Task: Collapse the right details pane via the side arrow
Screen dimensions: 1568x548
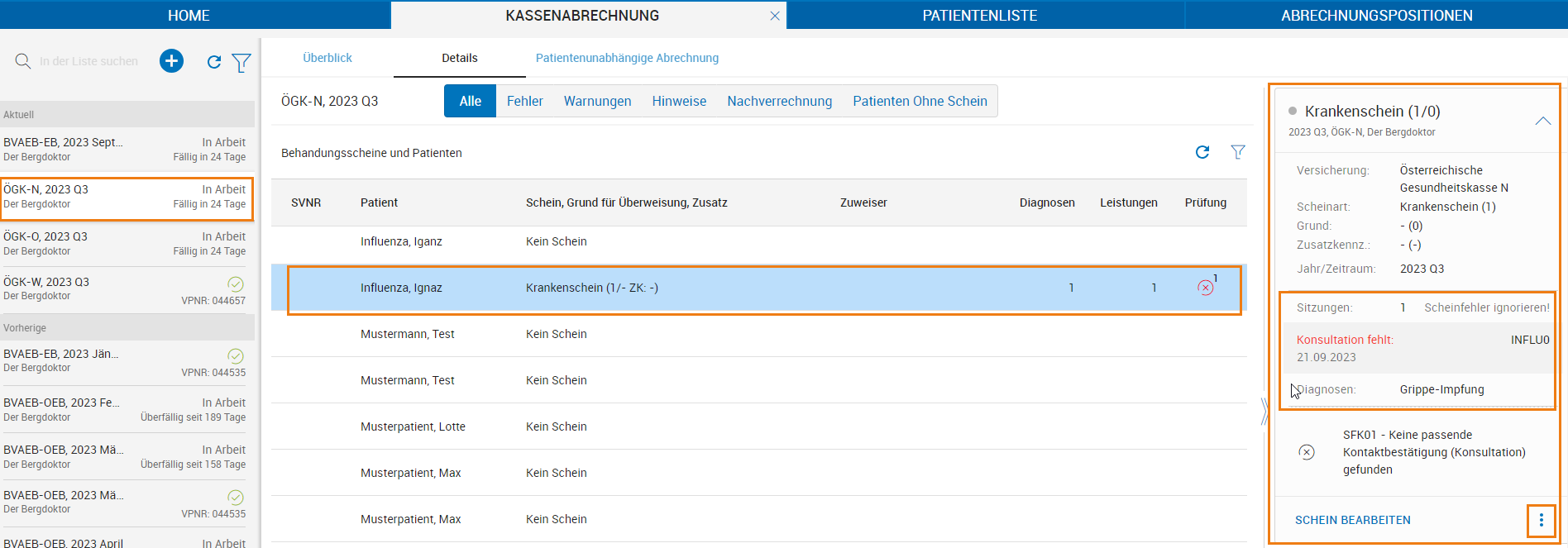Action: [1264, 412]
